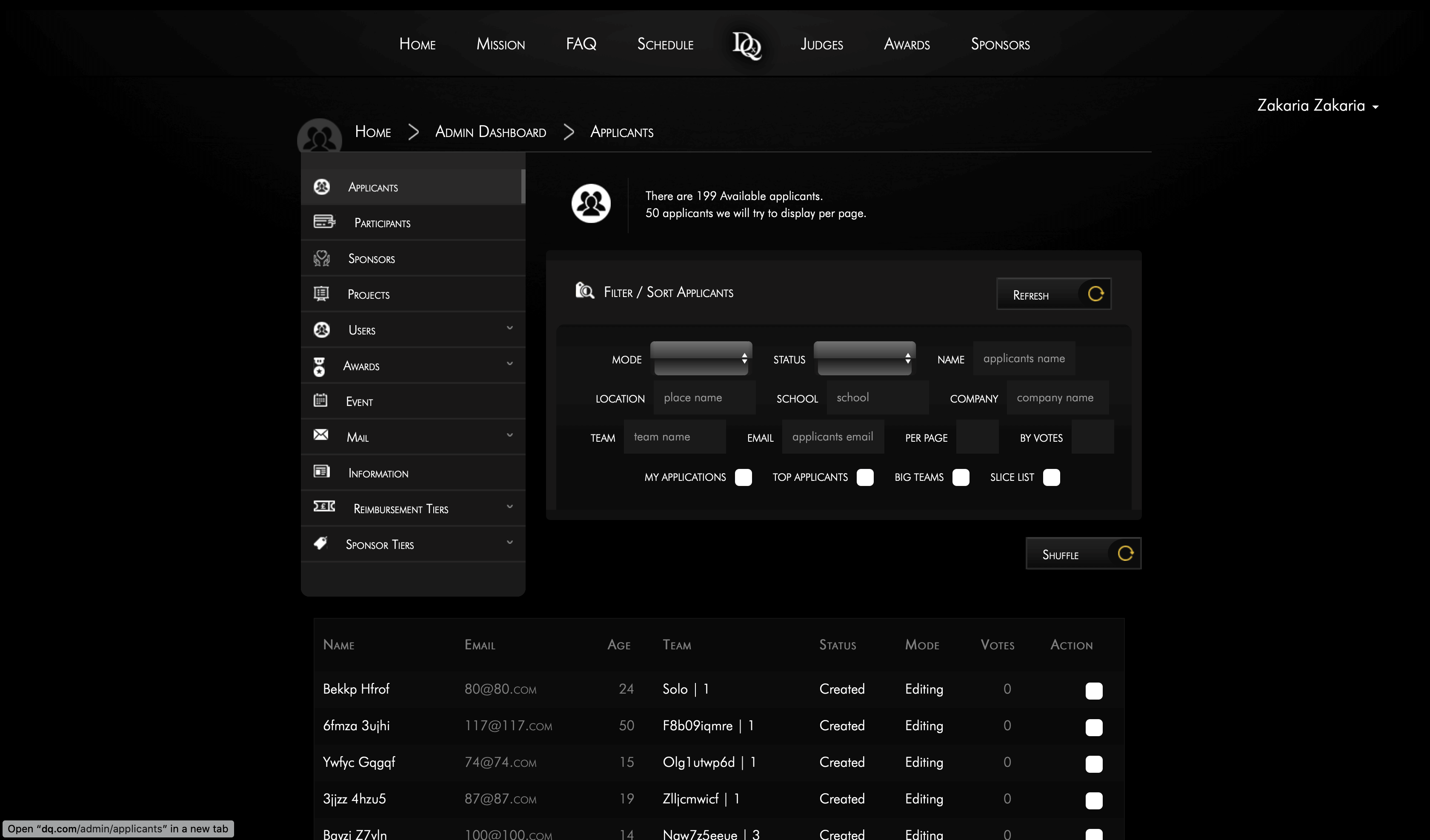1430x840 pixels.
Task: Tick the action checkbox for Ywfyc Gqgqf
Action: point(1094,764)
